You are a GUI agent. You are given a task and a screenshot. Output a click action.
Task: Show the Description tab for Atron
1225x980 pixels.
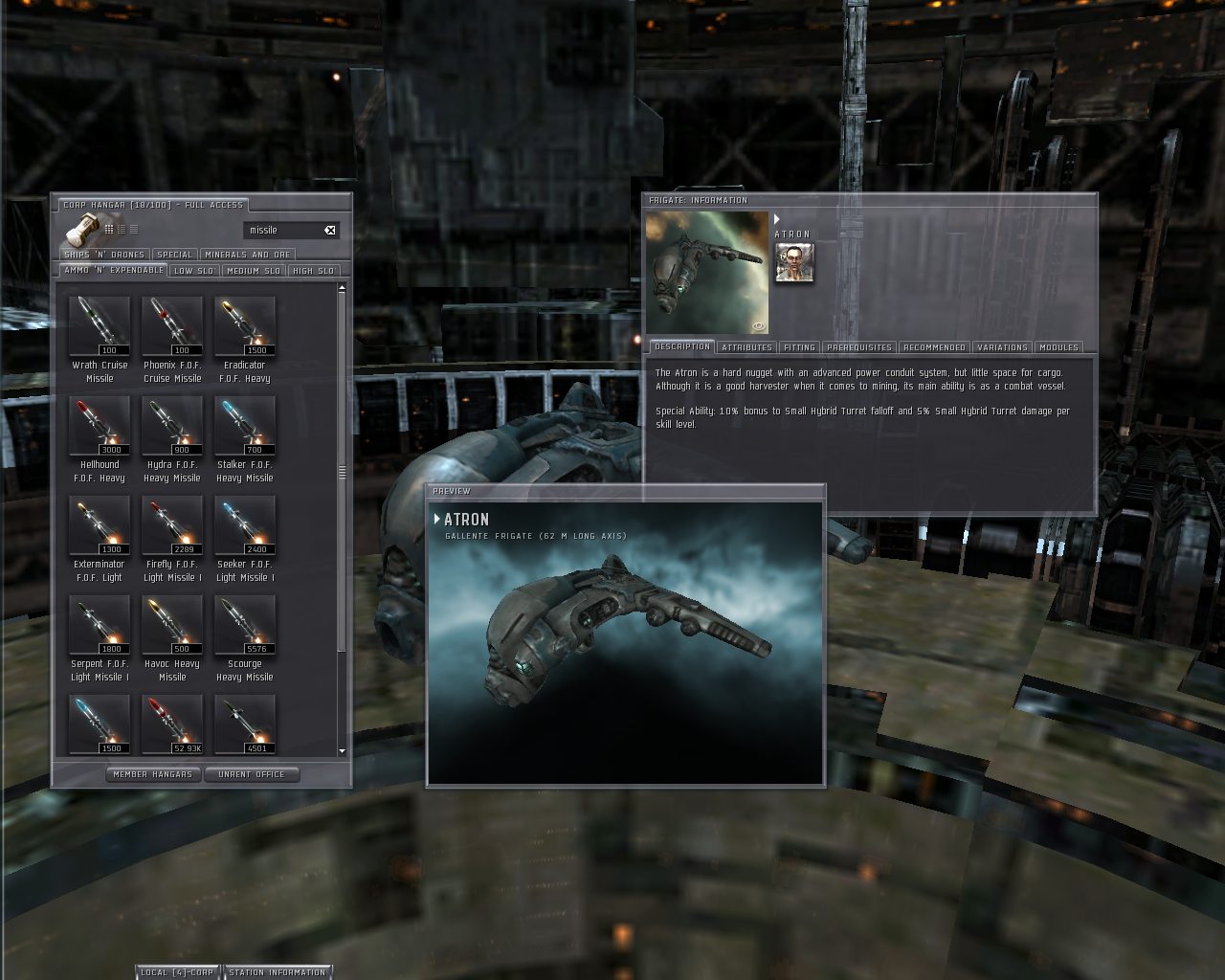[x=682, y=346]
